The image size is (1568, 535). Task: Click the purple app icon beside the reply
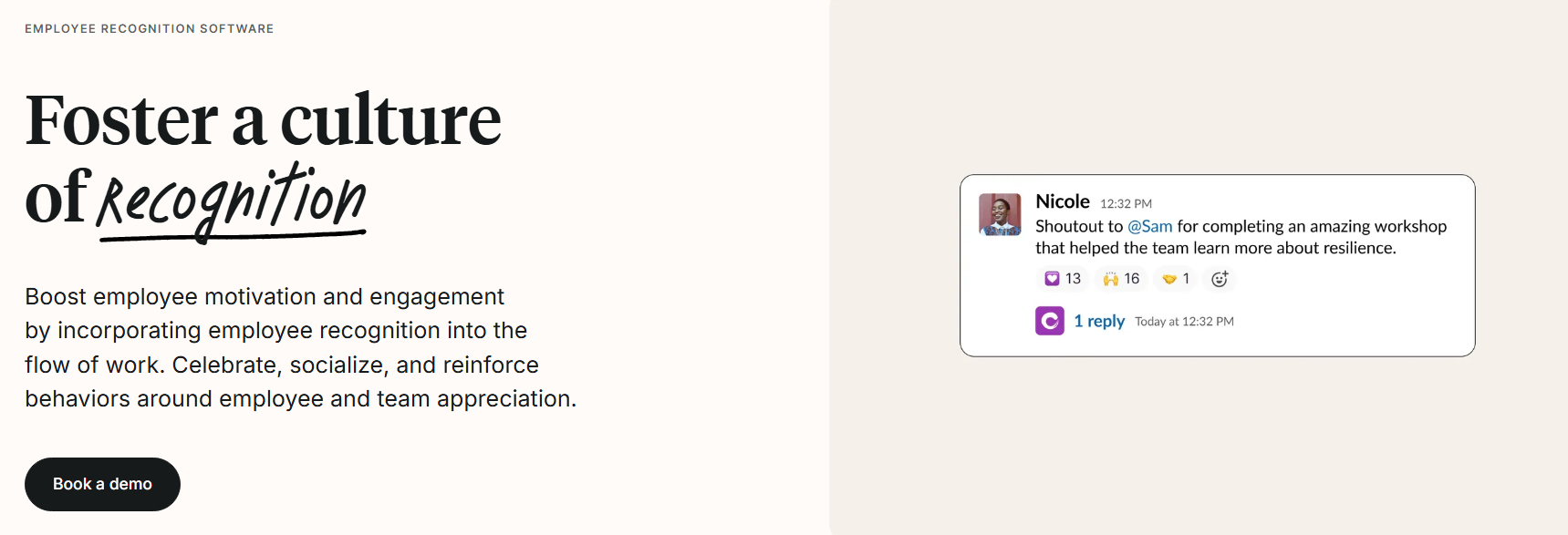pyautogui.click(x=1050, y=321)
